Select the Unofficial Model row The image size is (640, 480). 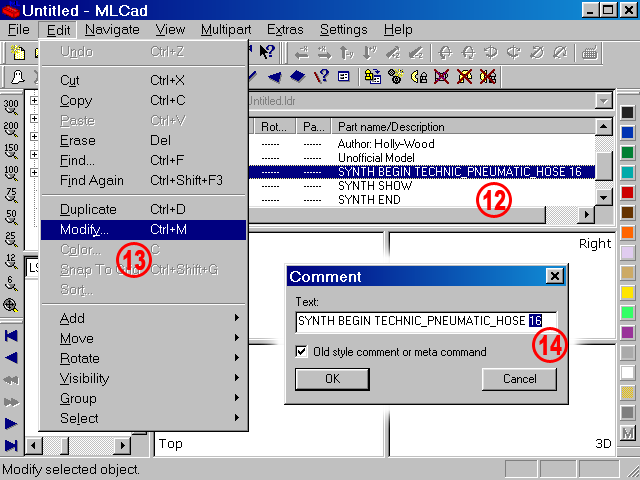421,158
